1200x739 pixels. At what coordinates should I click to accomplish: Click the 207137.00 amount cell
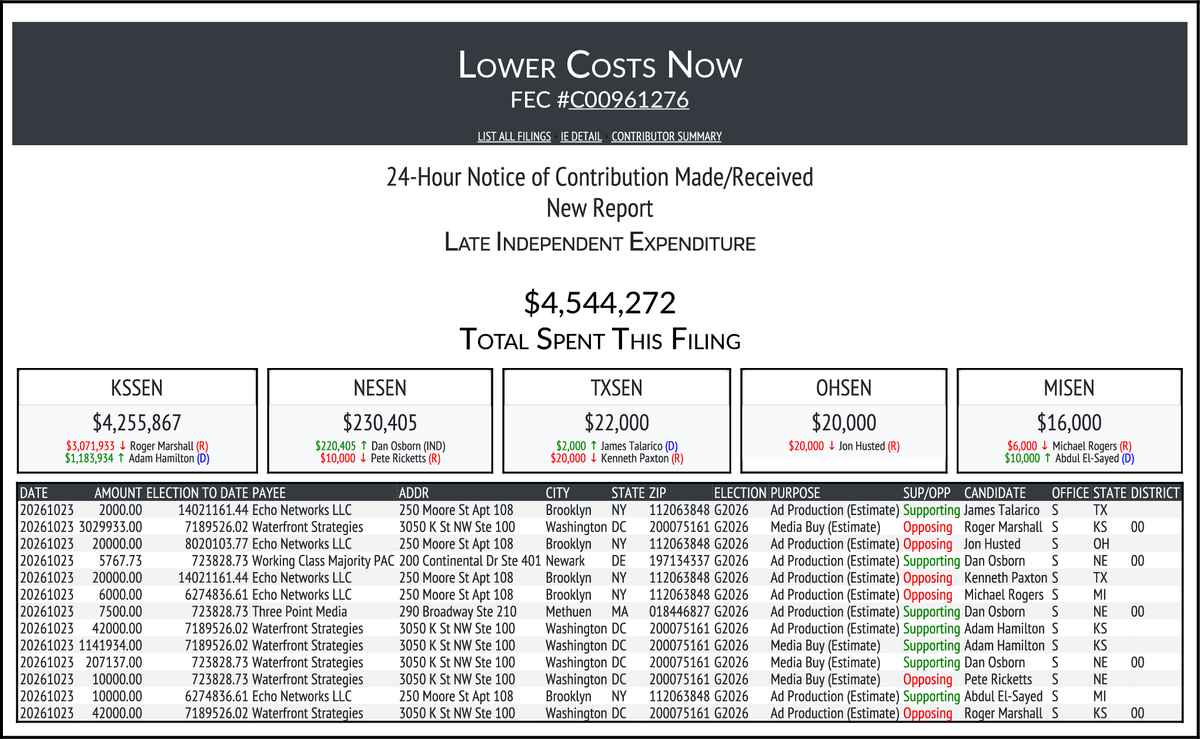[x=114, y=663]
